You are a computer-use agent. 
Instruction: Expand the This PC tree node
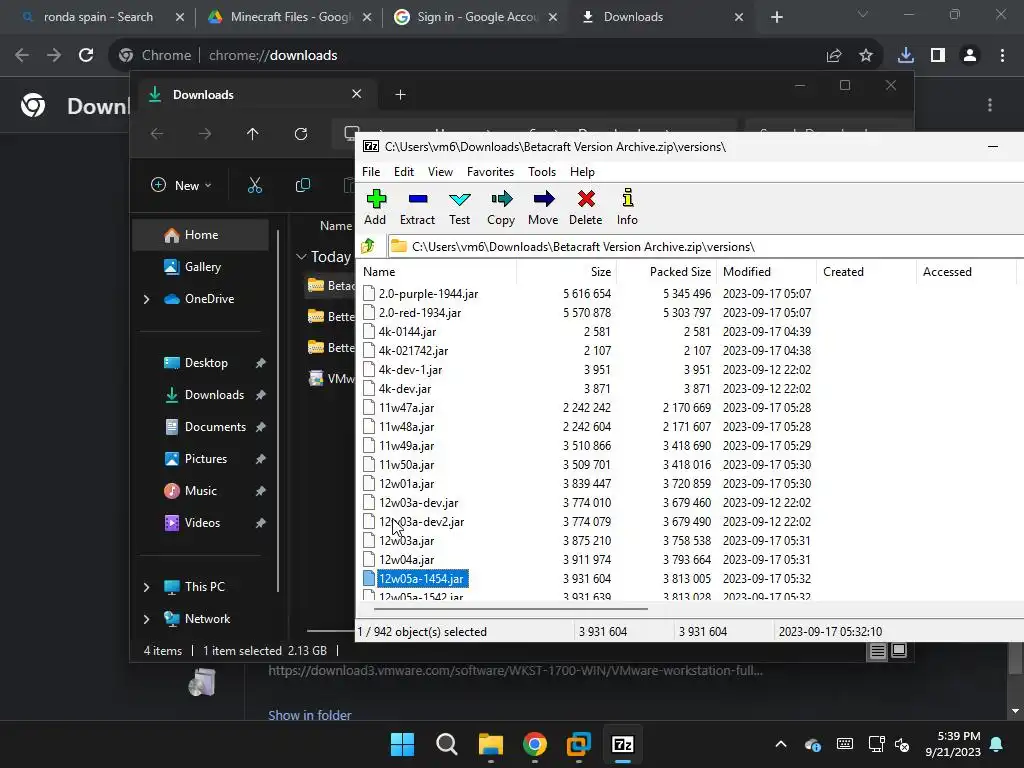(x=146, y=587)
